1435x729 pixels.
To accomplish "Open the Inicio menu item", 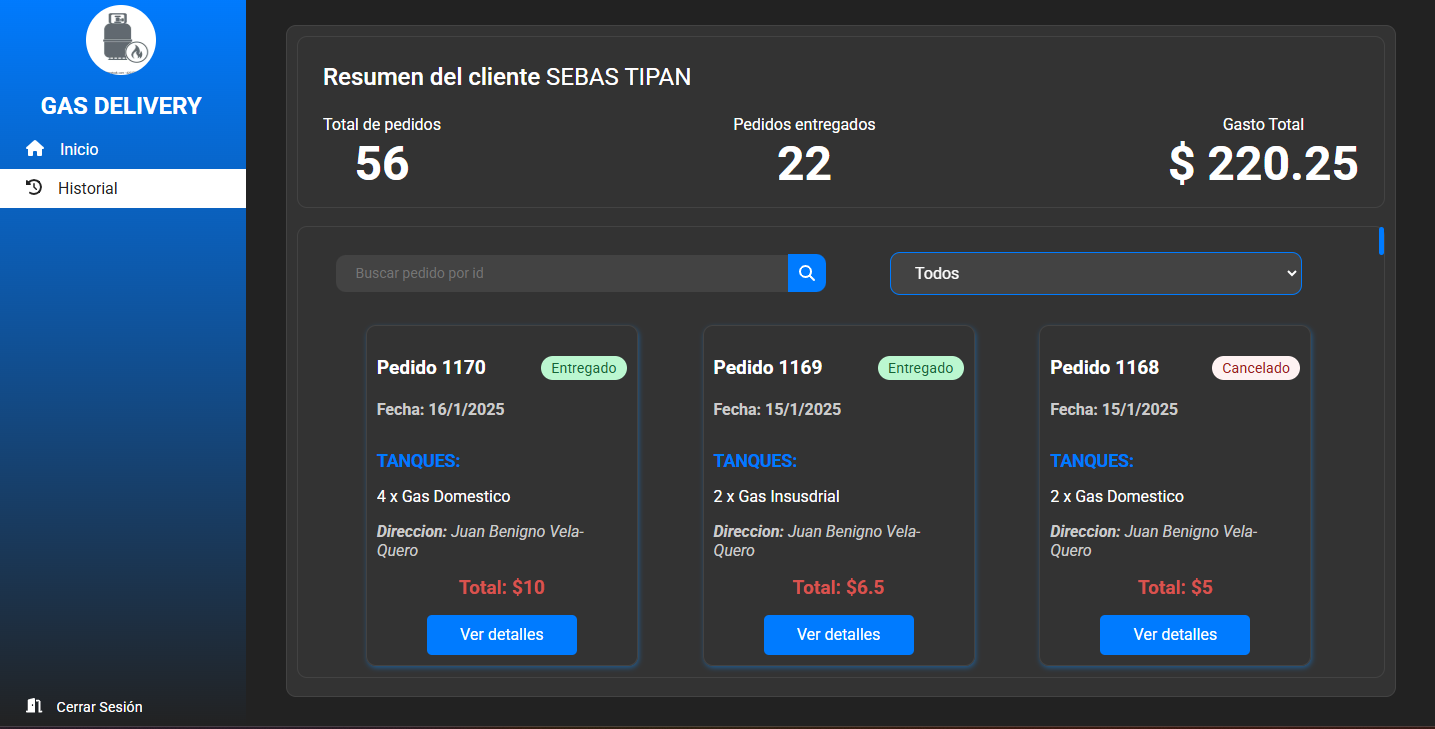I will tap(79, 149).
